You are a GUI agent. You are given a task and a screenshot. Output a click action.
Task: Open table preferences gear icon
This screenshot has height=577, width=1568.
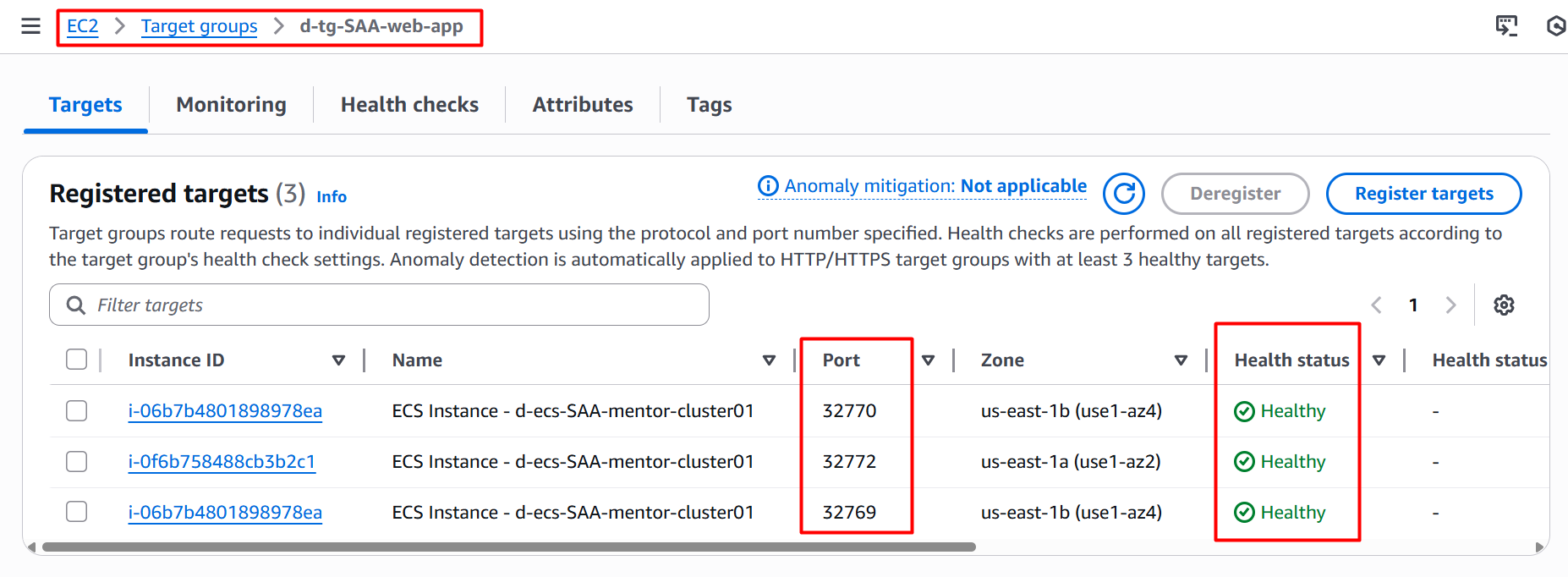tap(1504, 305)
